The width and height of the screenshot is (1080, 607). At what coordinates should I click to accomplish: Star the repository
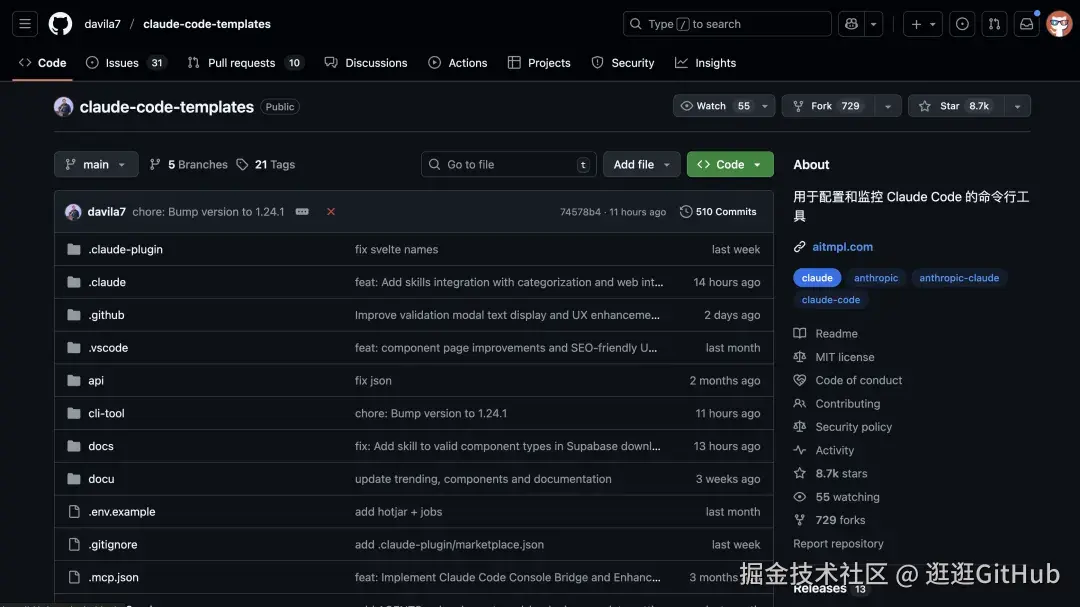pyautogui.click(x=955, y=106)
